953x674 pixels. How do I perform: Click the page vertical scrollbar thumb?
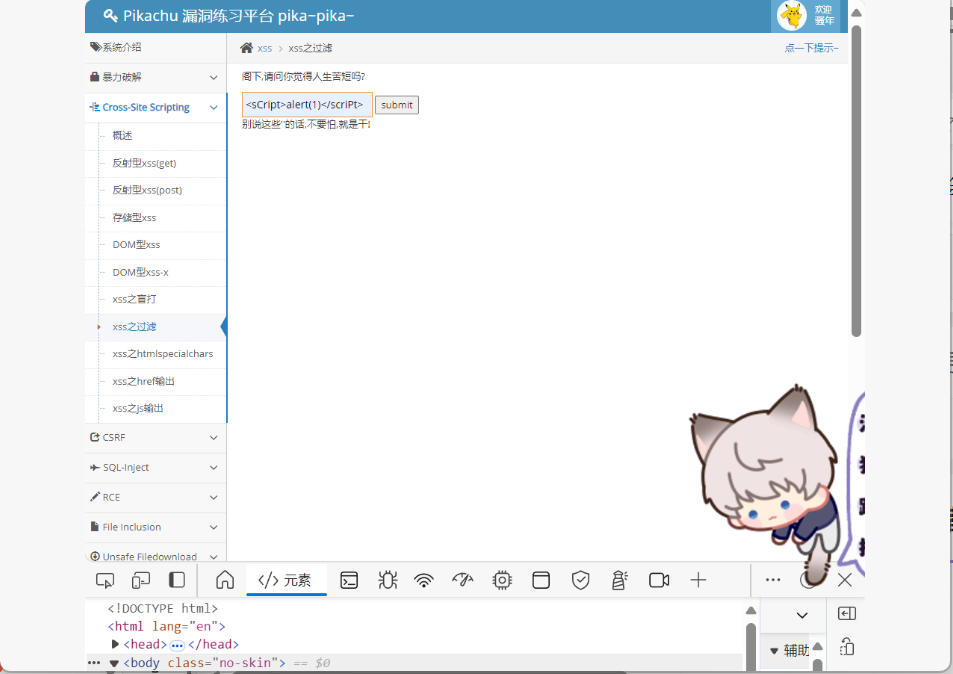tap(856, 181)
